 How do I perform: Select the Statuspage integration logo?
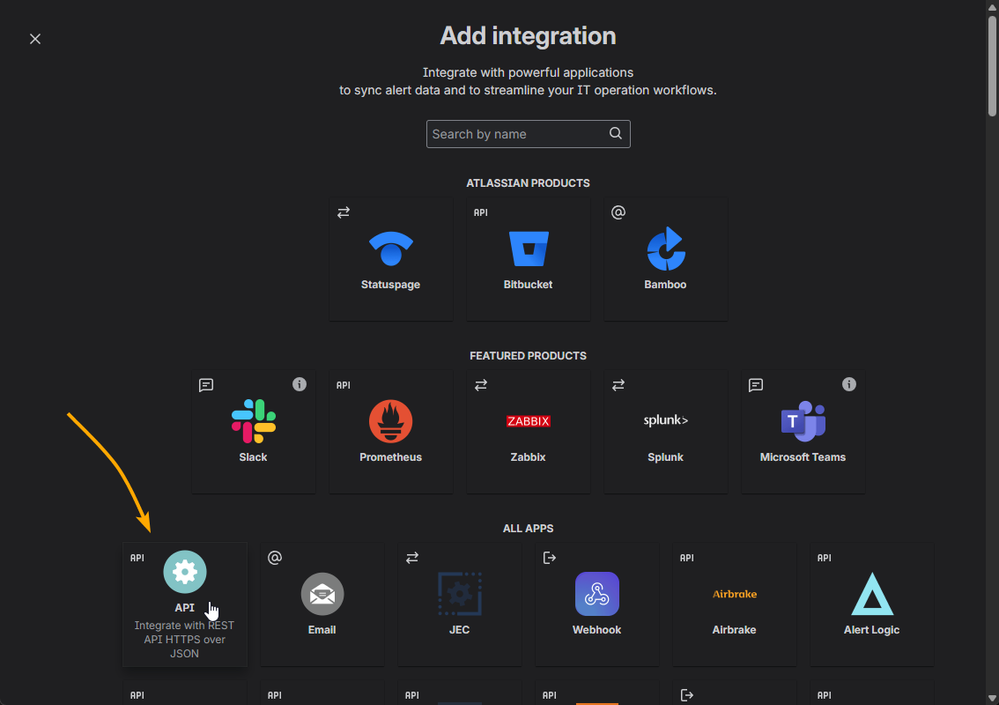click(391, 248)
